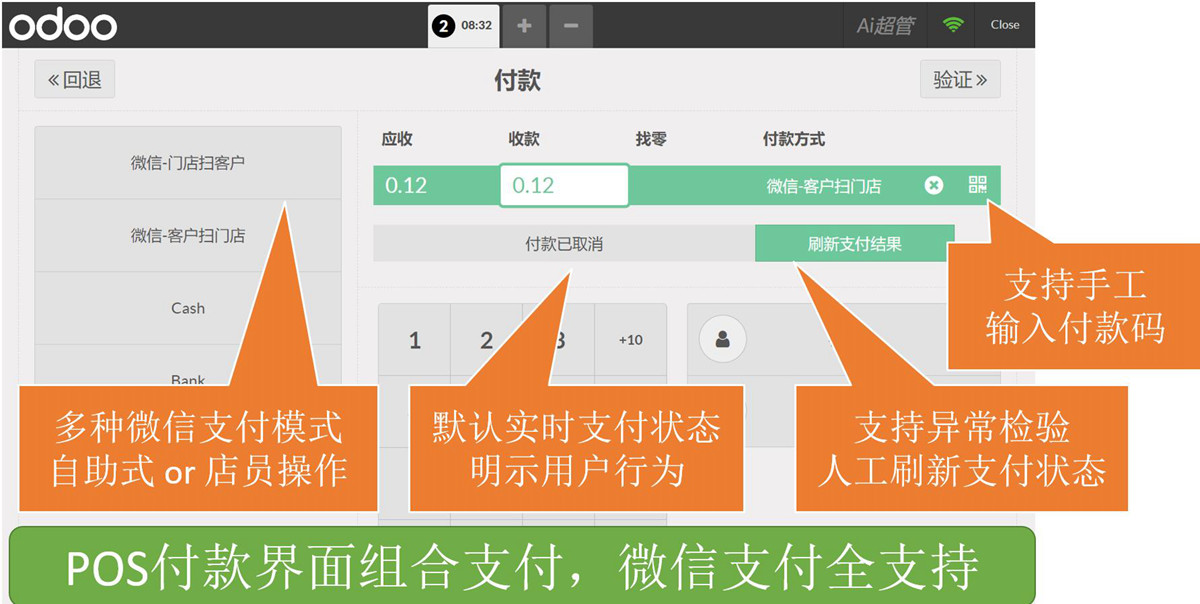Select 微信-客户扫门店 payment method in left list
The image size is (1200, 604).
click(188, 236)
